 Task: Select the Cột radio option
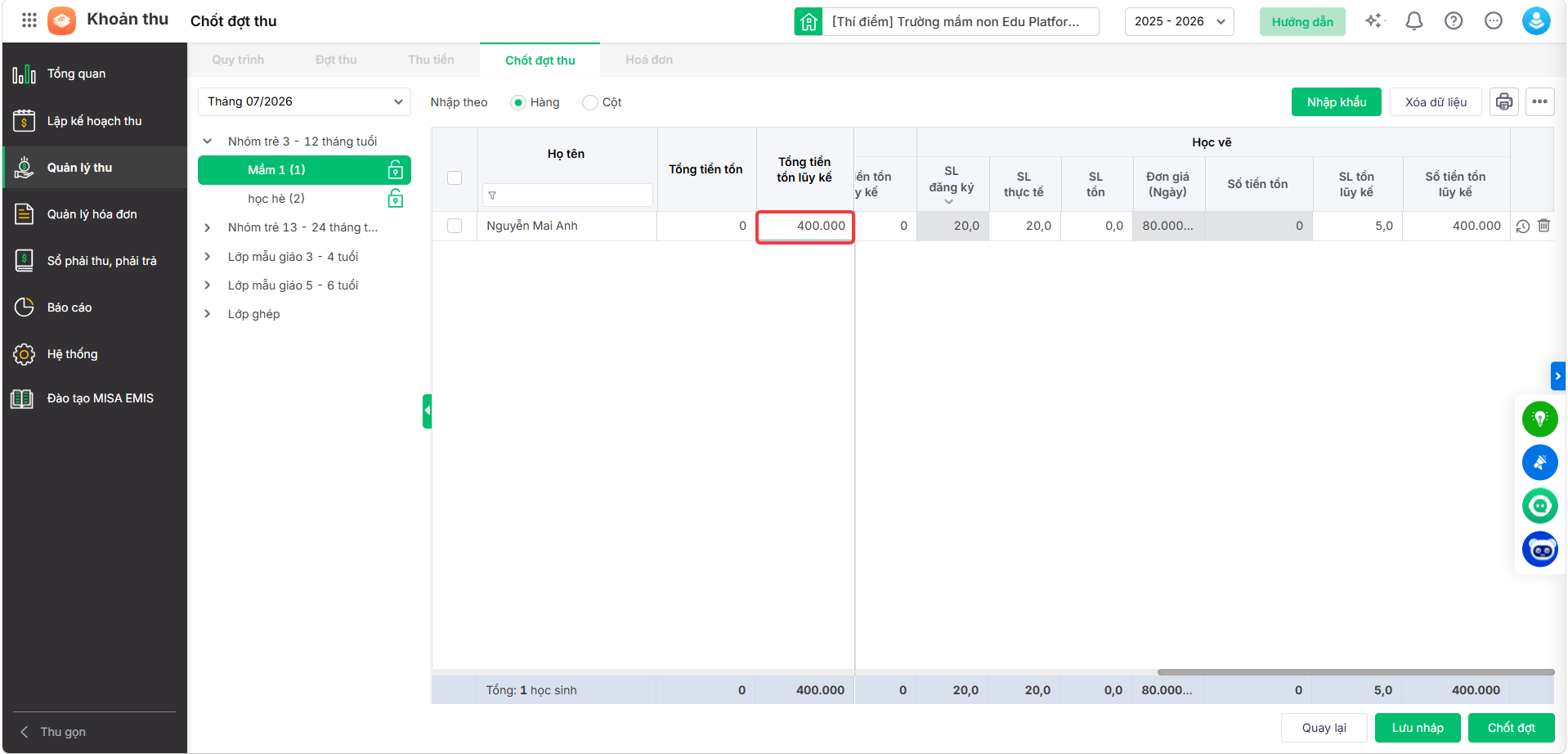pyautogui.click(x=589, y=102)
